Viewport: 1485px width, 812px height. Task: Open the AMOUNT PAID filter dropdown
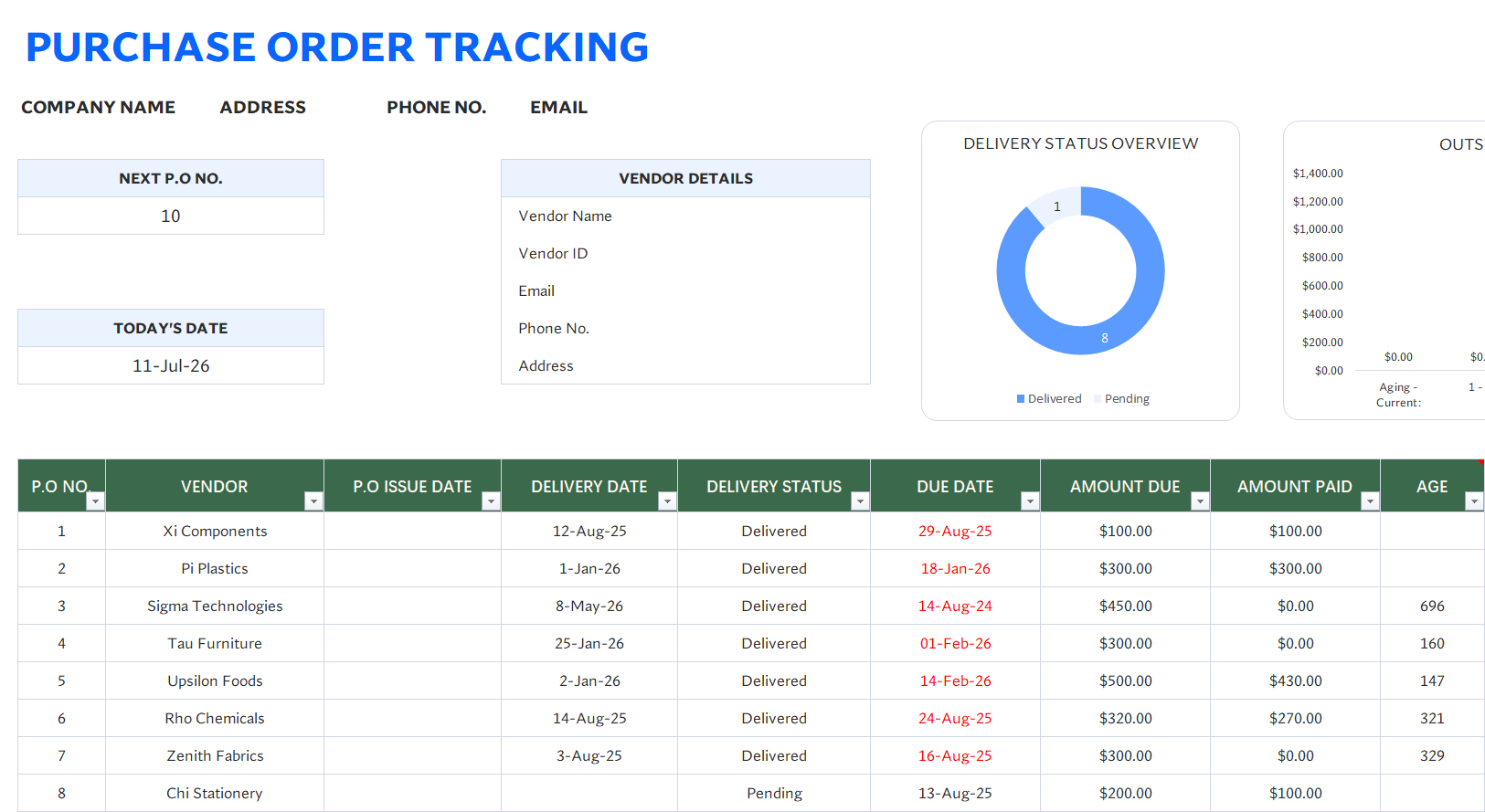[1370, 501]
